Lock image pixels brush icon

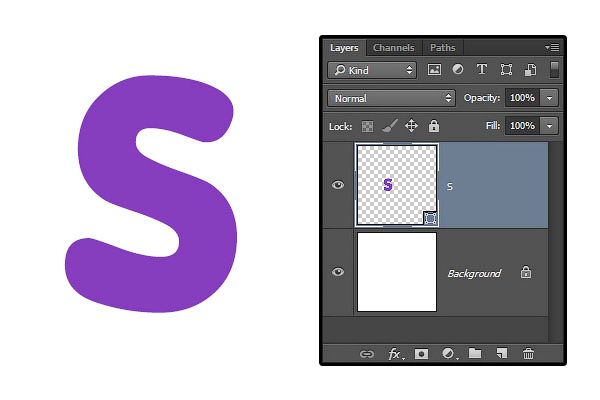click(x=390, y=126)
